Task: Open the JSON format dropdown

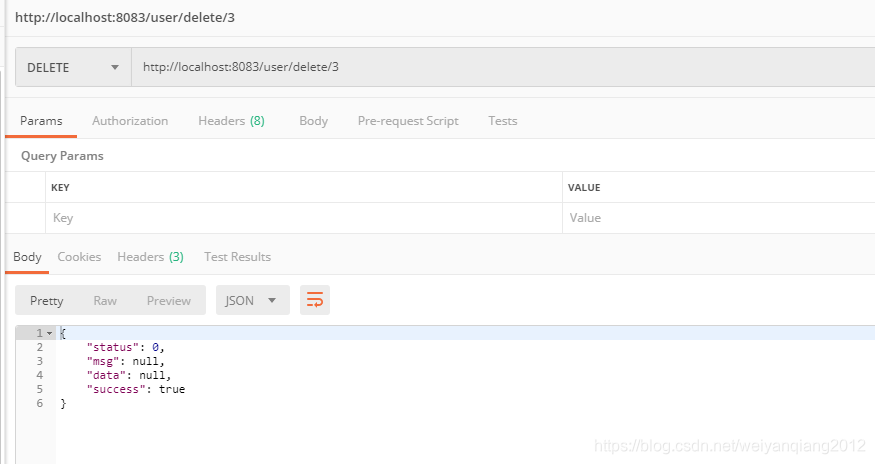Action: tap(253, 300)
